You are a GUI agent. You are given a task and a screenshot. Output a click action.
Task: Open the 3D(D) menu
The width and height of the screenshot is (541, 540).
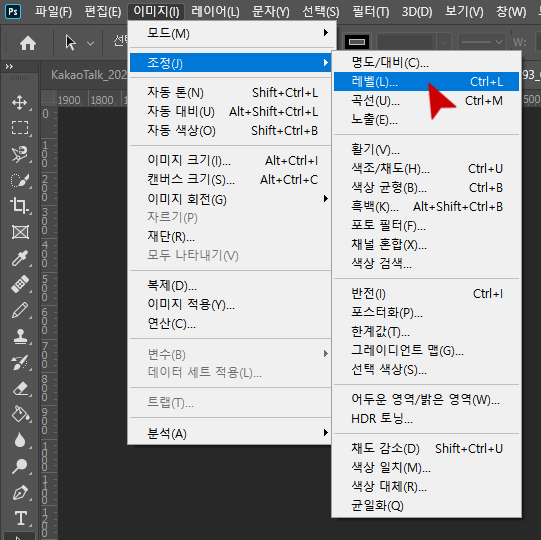pyautogui.click(x=417, y=12)
